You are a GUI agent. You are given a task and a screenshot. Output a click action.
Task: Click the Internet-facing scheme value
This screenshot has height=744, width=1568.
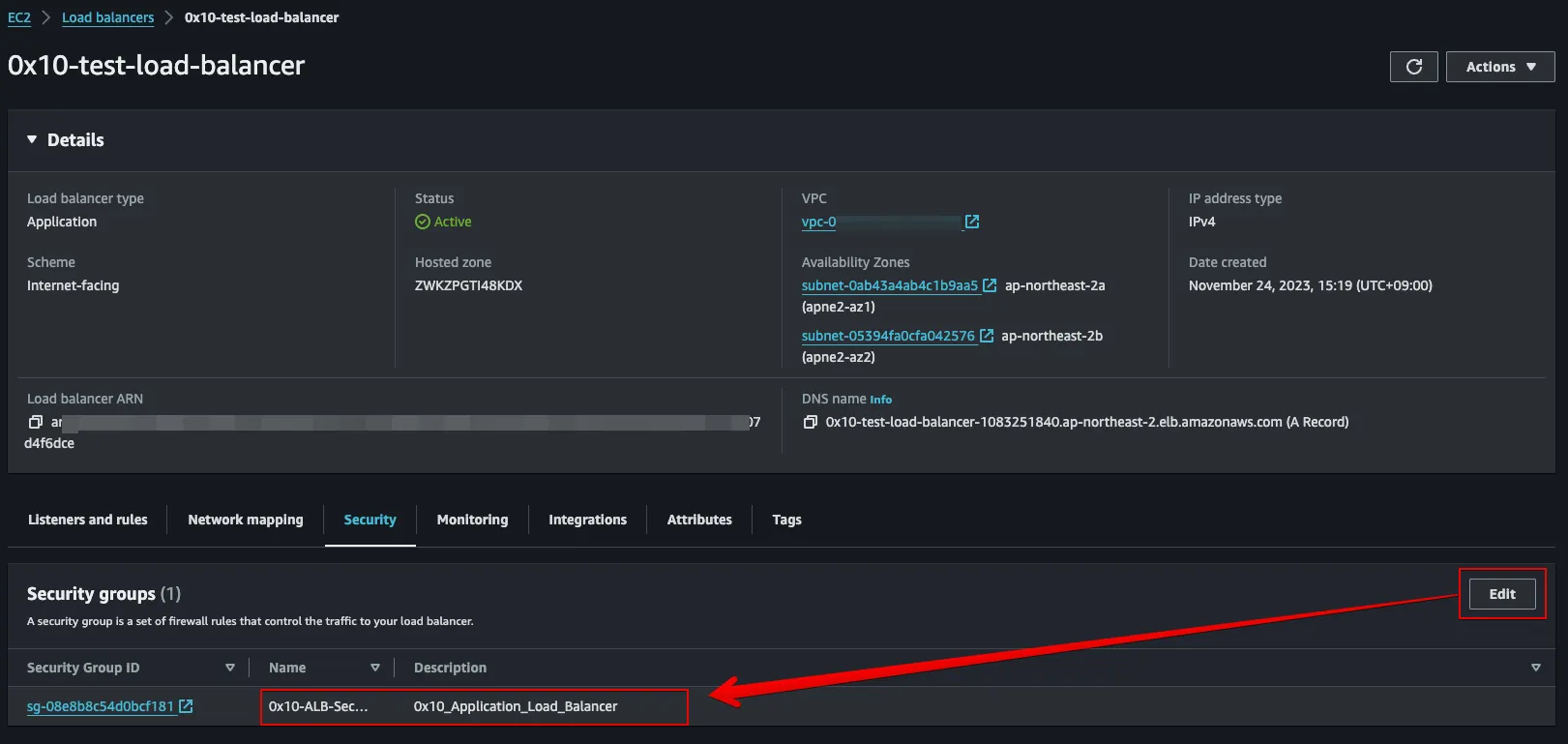coord(74,285)
